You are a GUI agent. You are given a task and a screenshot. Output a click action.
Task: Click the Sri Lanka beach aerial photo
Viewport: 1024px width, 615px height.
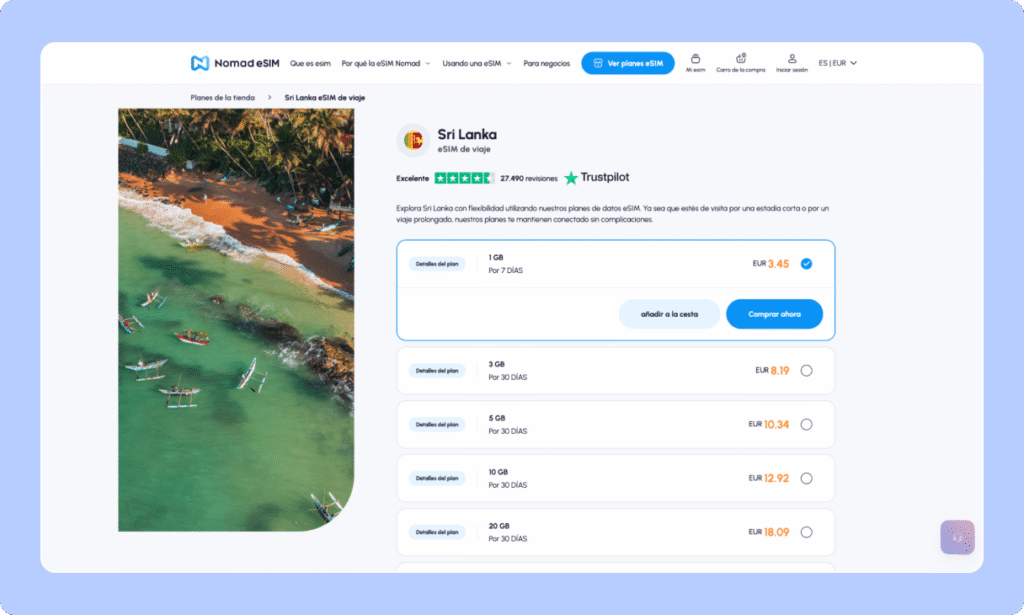tap(236, 320)
